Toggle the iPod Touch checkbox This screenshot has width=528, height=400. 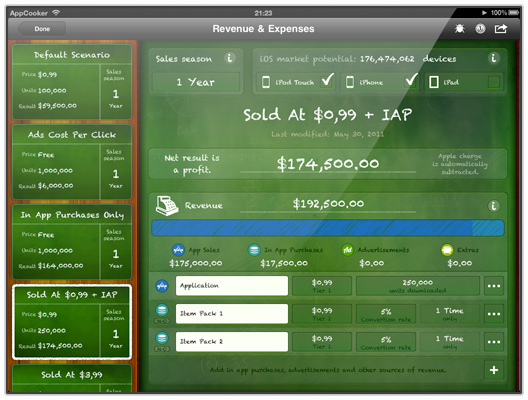point(327,81)
